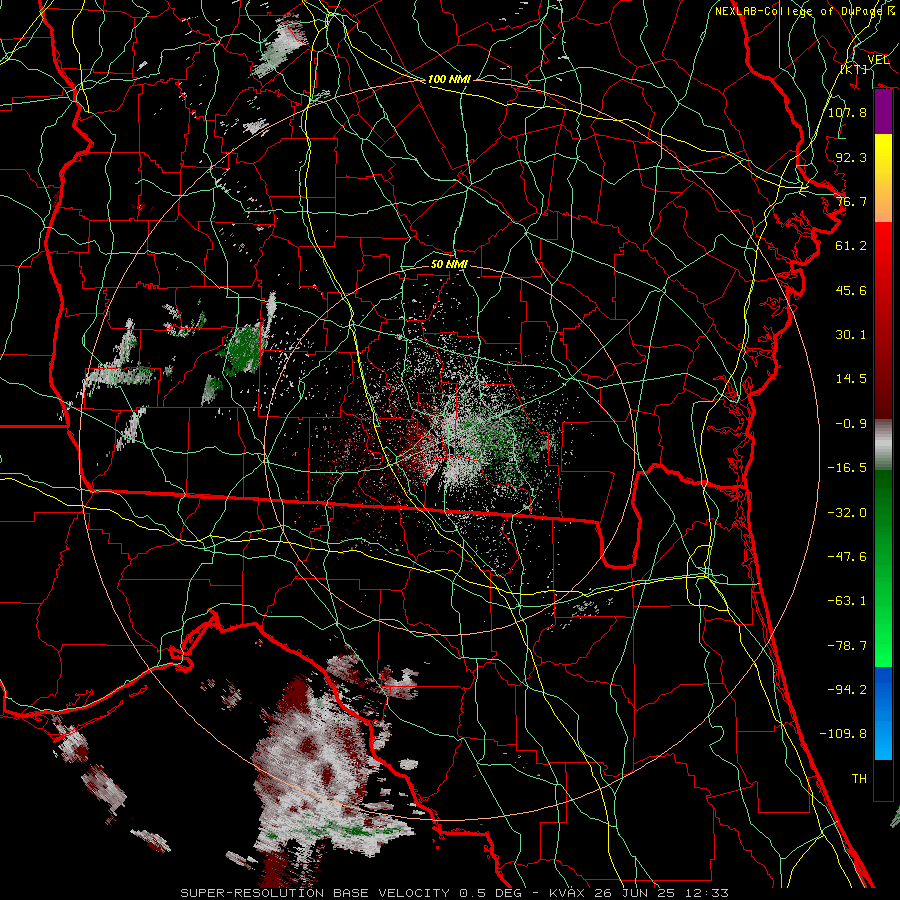Click the 61.2 value on velocity scale
The width and height of the screenshot is (900, 900).
coord(851,246)
